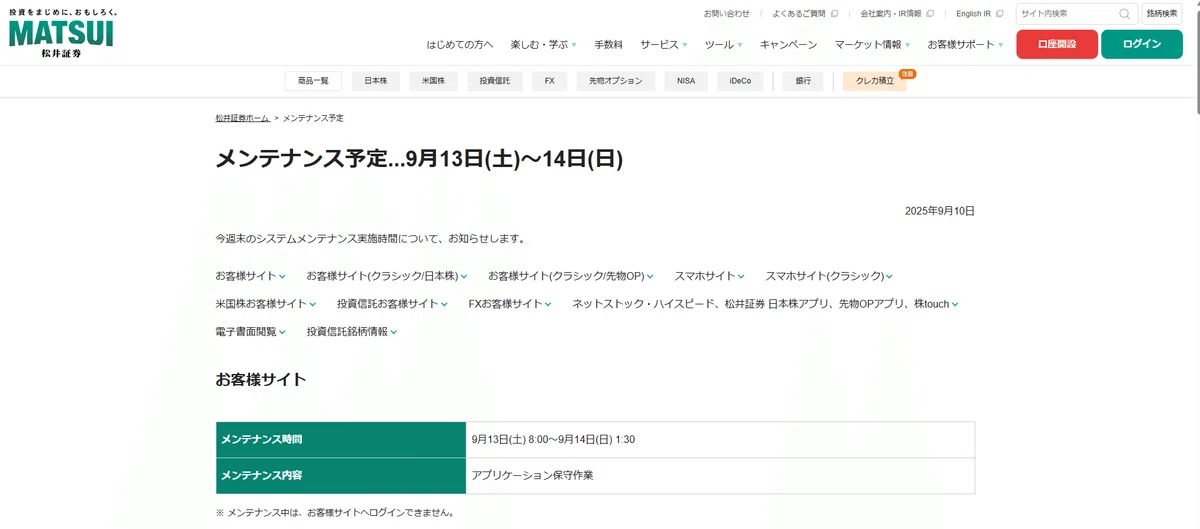Click the green ログイン button
The image size is (1200, 529).
(x=1142, y=45)
